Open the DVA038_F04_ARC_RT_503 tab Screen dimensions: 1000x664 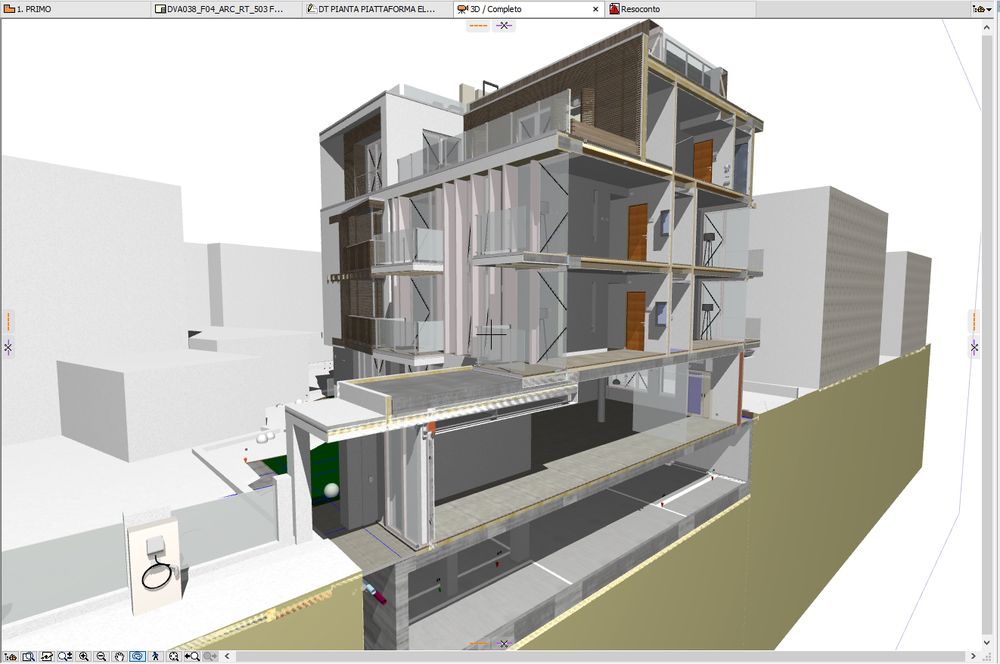click(225, 9)
